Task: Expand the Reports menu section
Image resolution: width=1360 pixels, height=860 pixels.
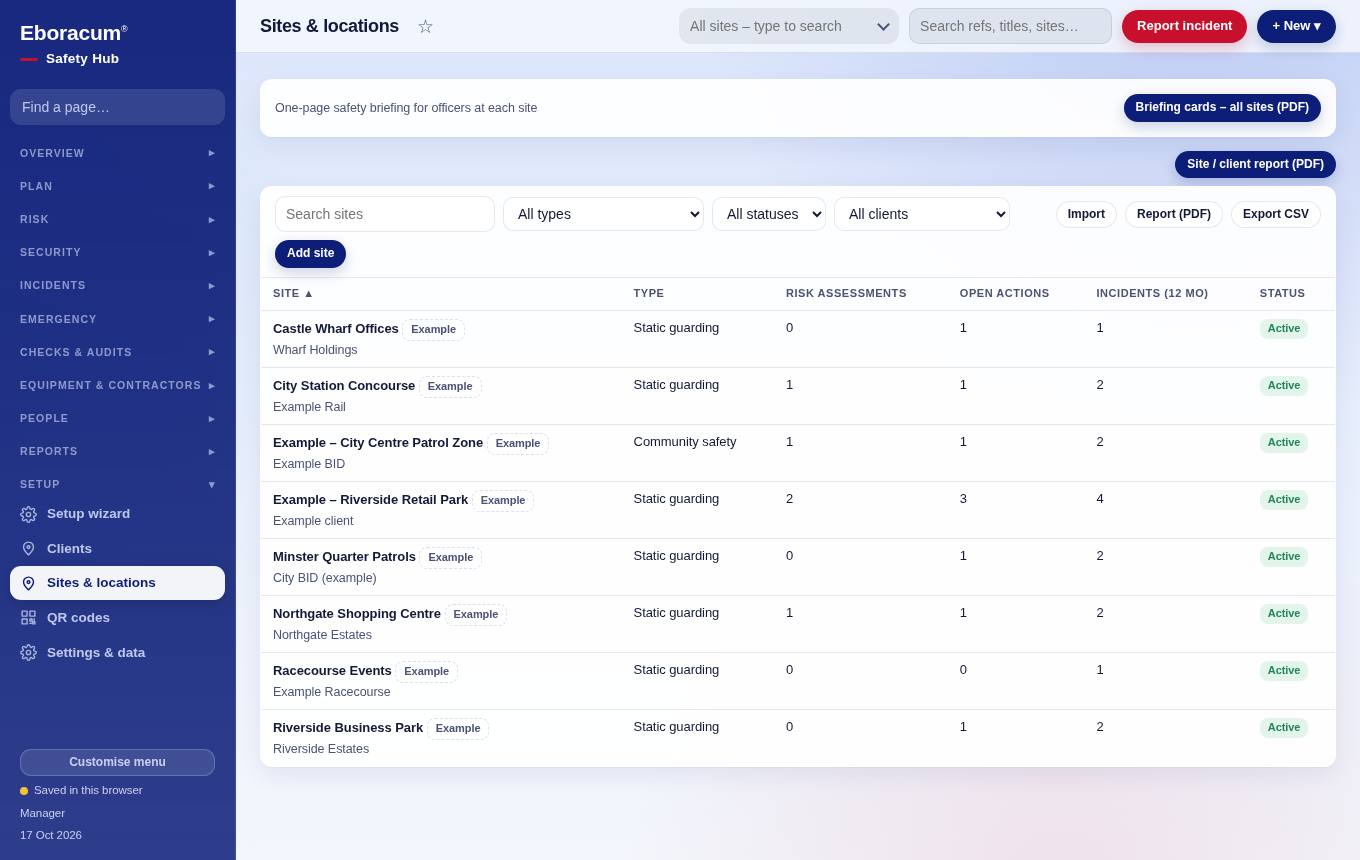Action: click(x=117, y=451)
